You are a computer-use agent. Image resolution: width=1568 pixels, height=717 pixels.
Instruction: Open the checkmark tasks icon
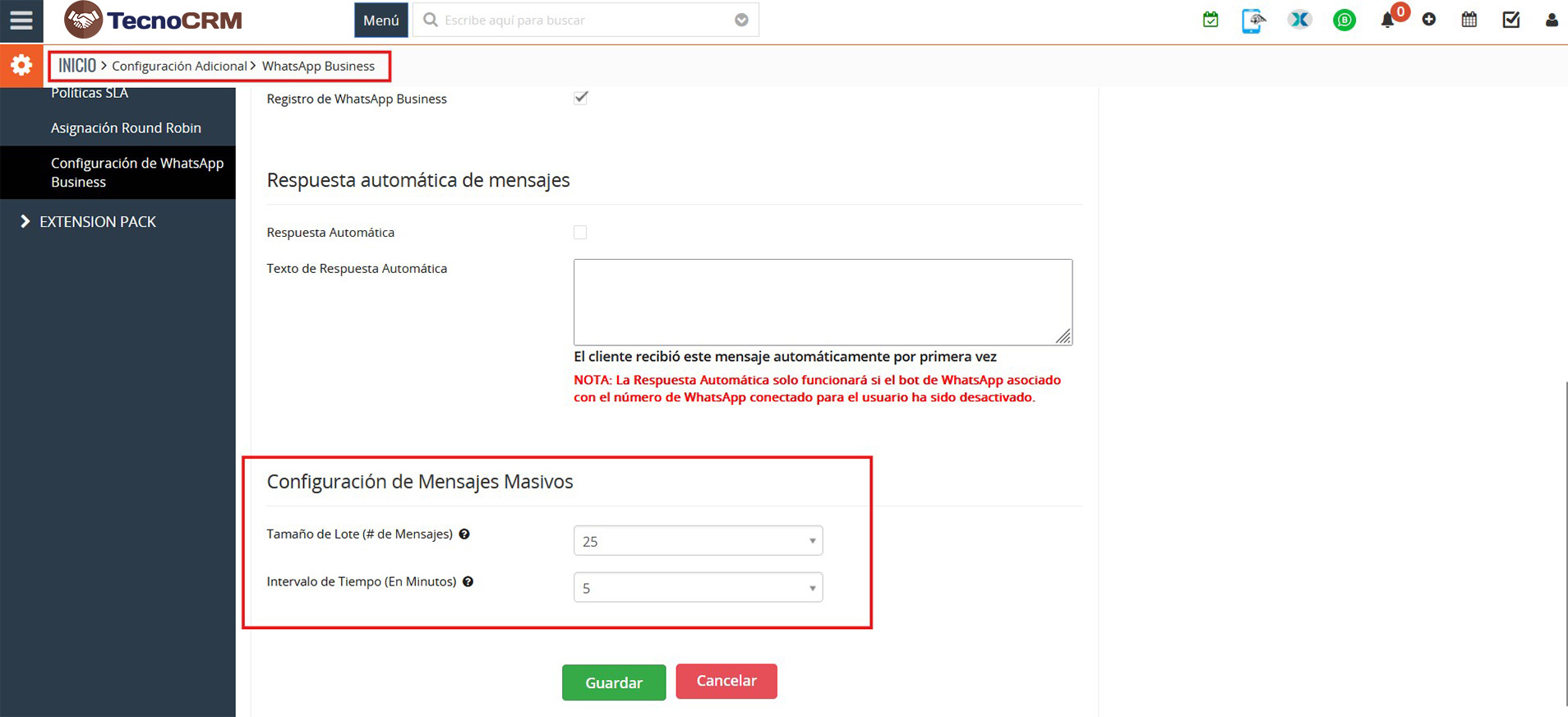point(1510,20)
